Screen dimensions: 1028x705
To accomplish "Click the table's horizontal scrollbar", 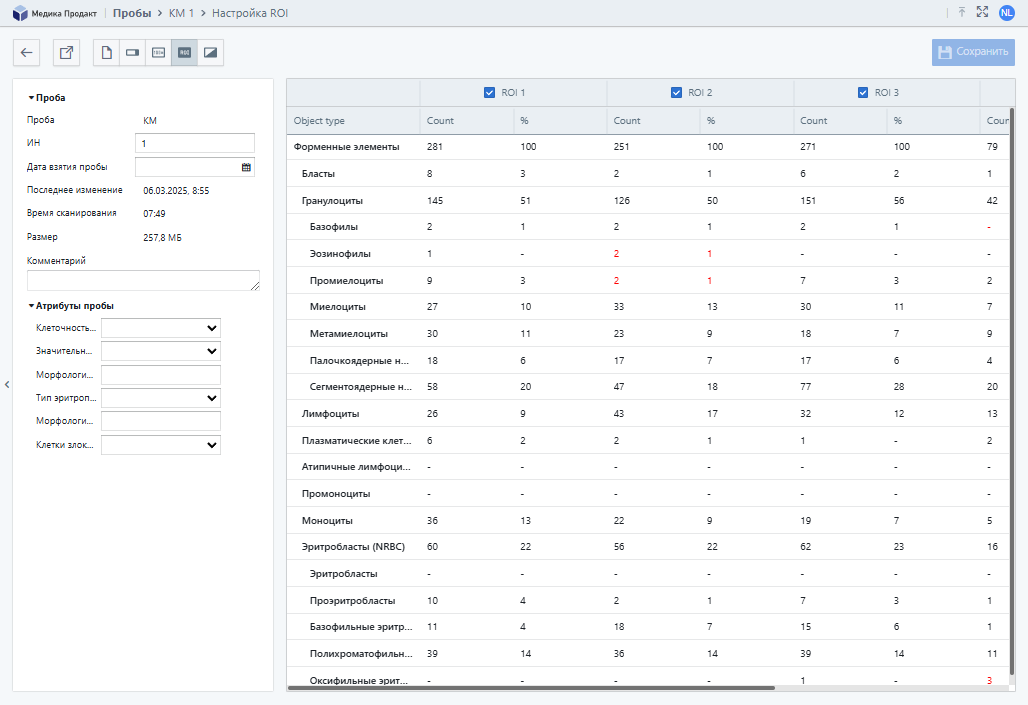I will point(531,688).
